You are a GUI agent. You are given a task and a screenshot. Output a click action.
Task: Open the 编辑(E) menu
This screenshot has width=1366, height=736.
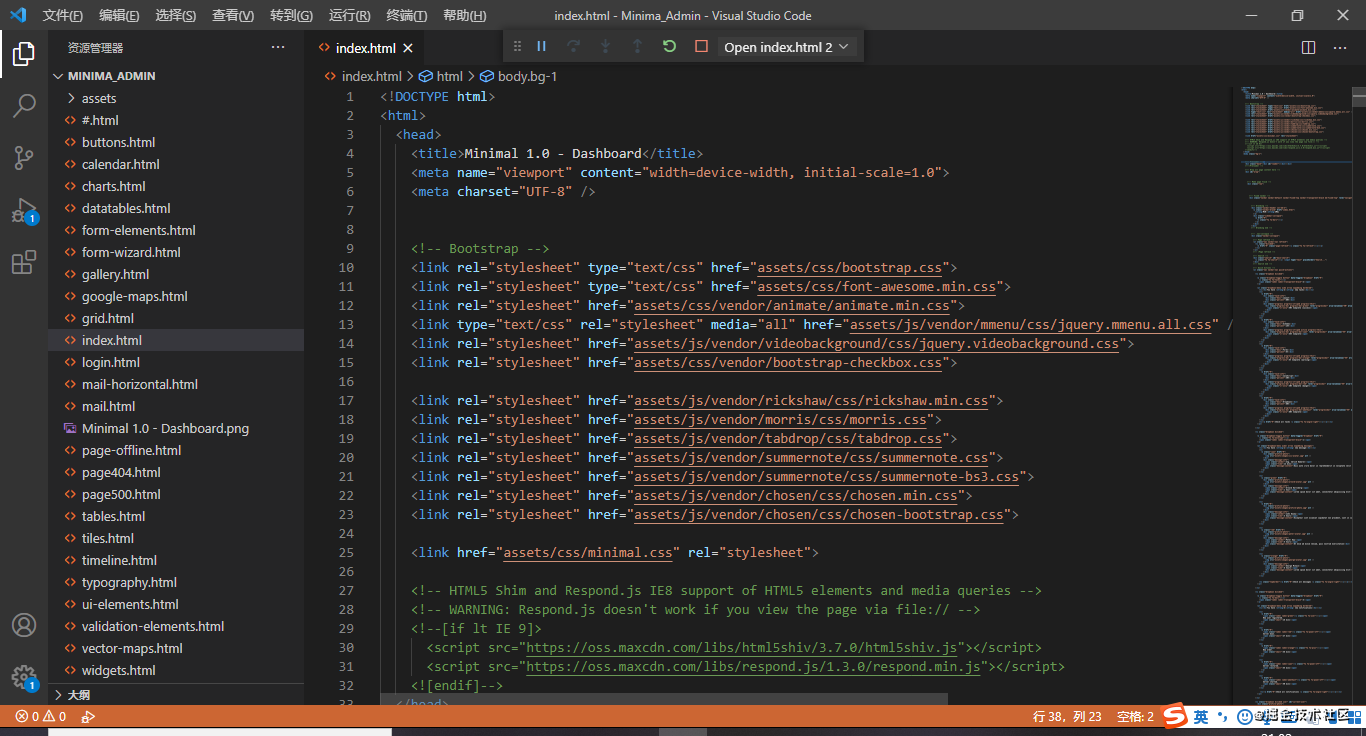[x=119, y=15]
